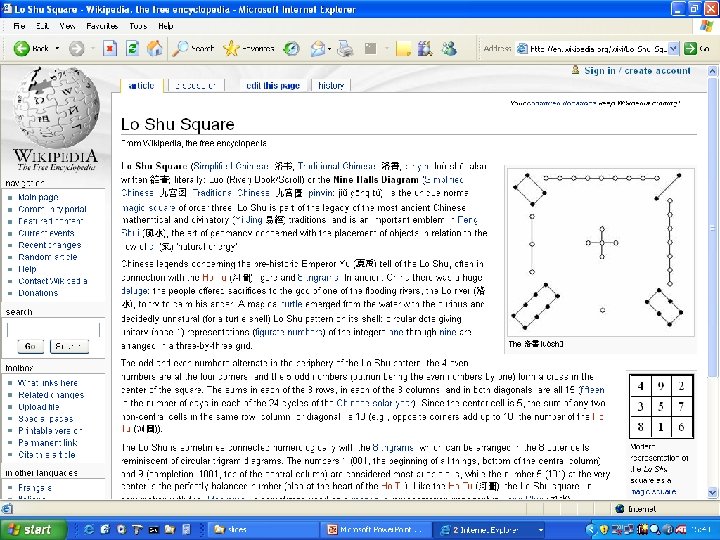Open the History clock icon

(291, 48)
